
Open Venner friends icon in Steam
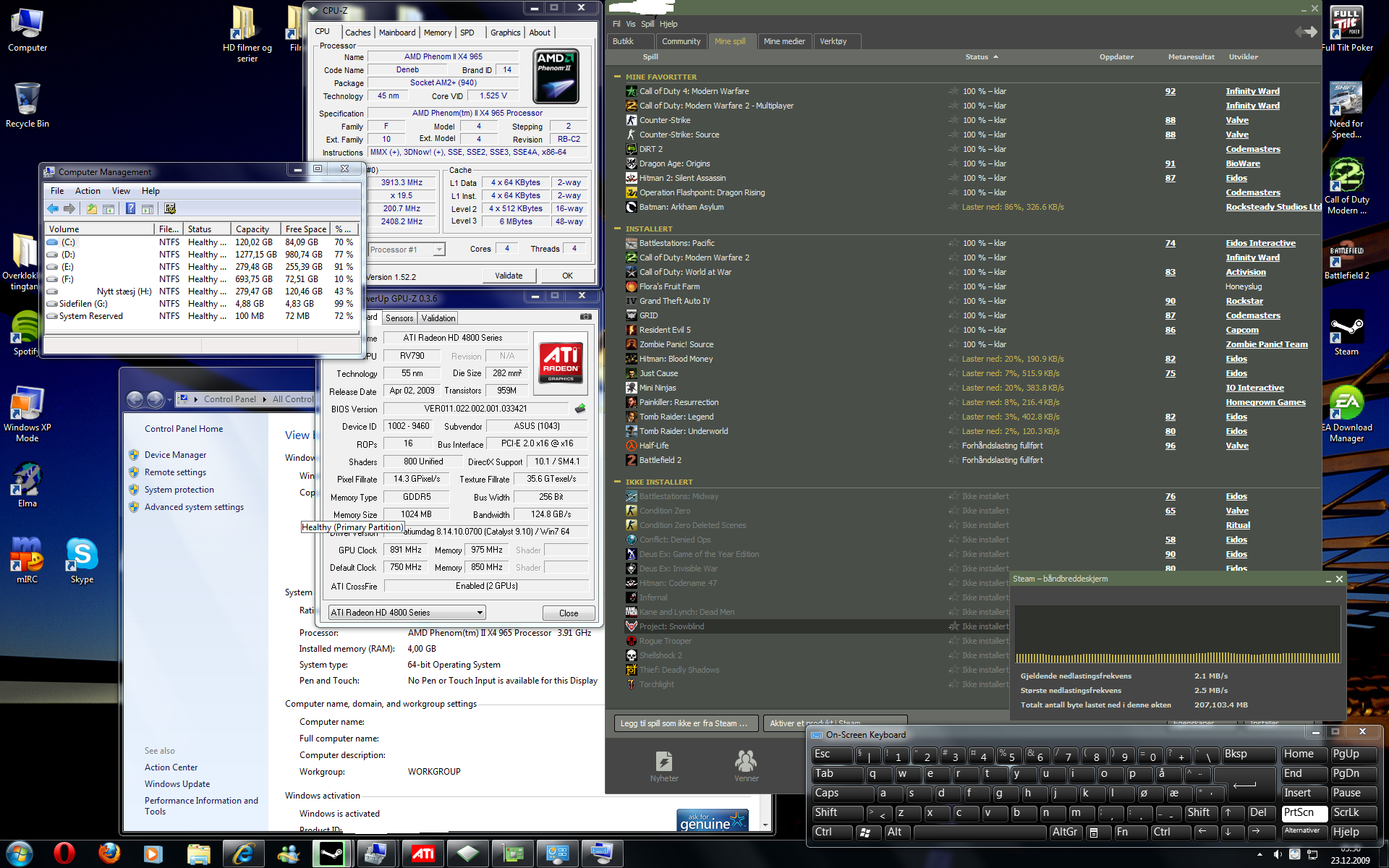(746, 767)
